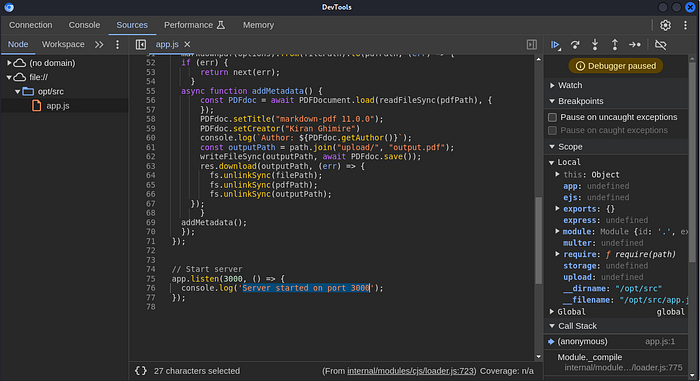The image size is (700, 381).
Task: Toggle Pause on caught exceptions checkbox
Action: pyautogui.click(x=552, y=130)
